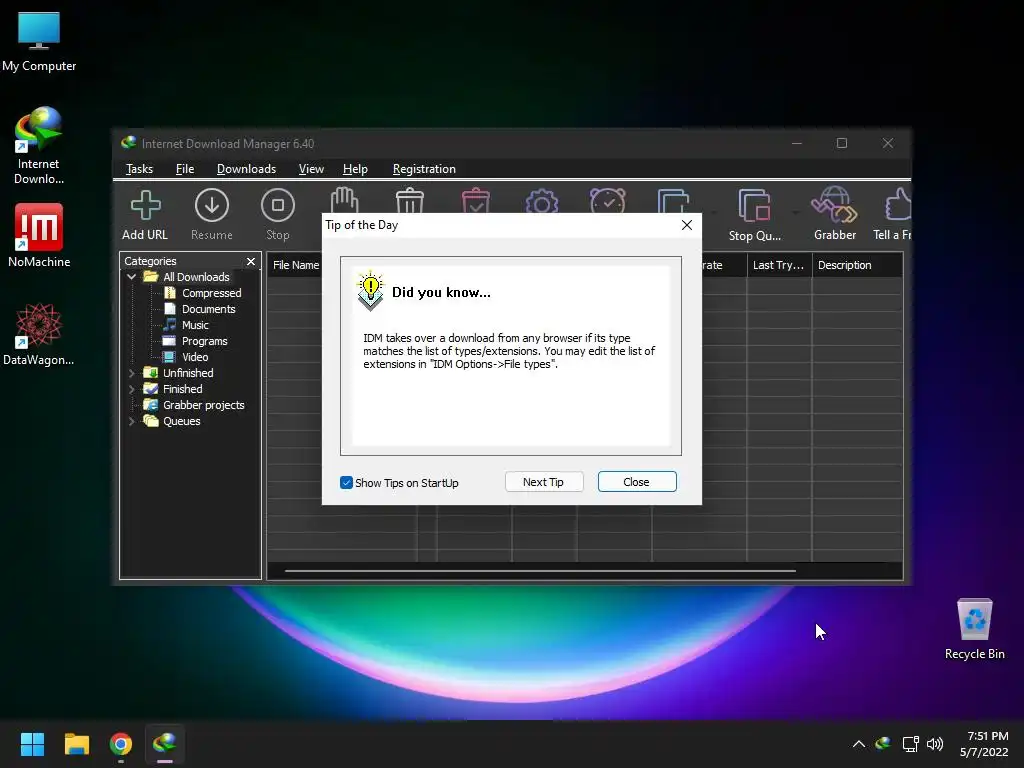Open the File menu
Image resolution: width=1024 pixels, height=768 pixels.
(185, 169)
